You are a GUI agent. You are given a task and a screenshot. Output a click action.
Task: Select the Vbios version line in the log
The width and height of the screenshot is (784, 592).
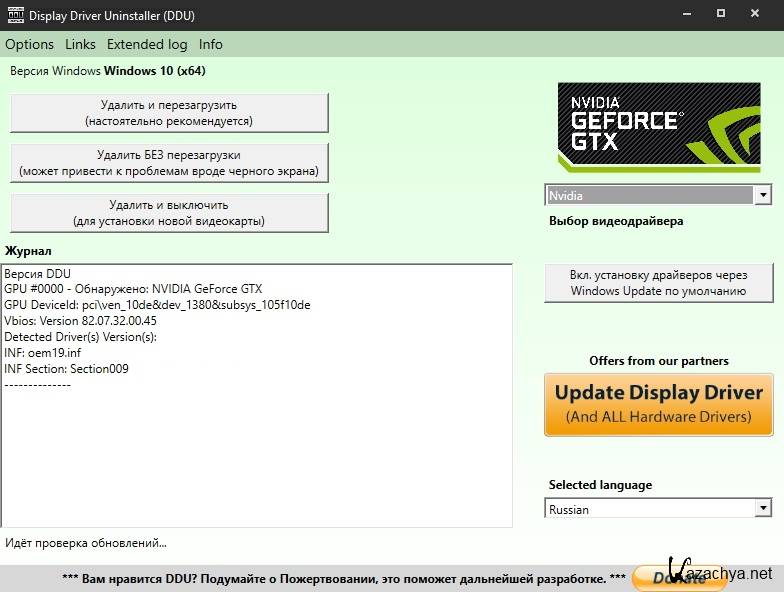pos(80,321)
